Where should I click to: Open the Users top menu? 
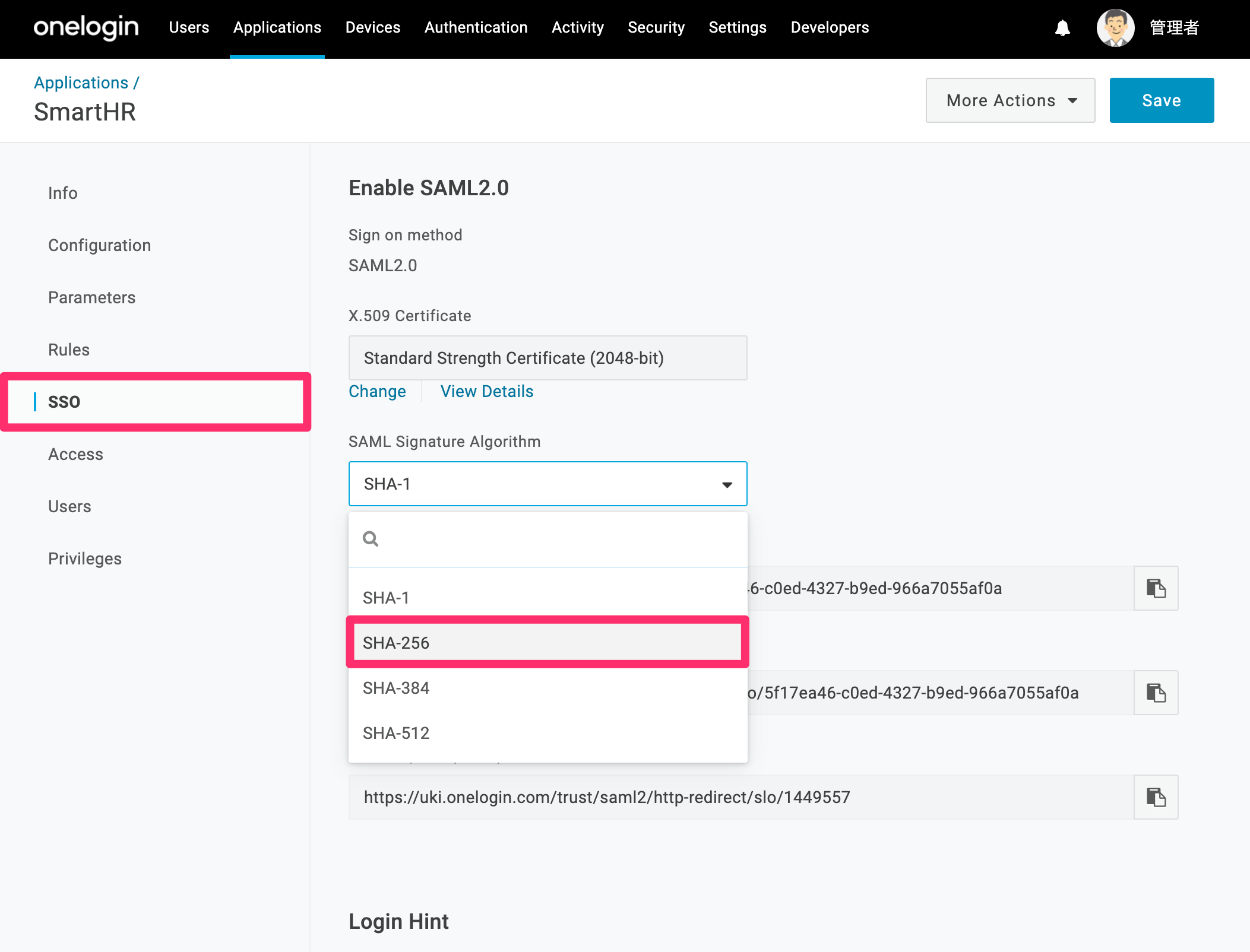[189, 27]
